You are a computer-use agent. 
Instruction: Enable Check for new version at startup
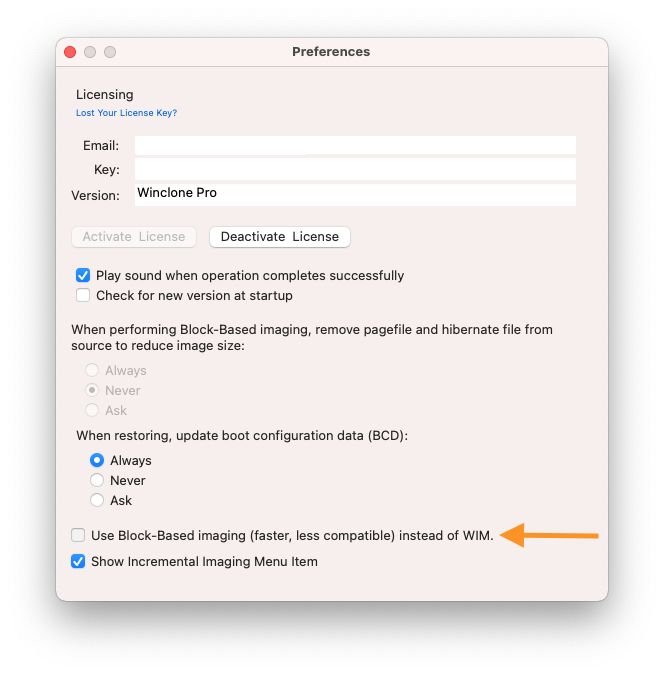pyautogui.click(x=83, y=295)
